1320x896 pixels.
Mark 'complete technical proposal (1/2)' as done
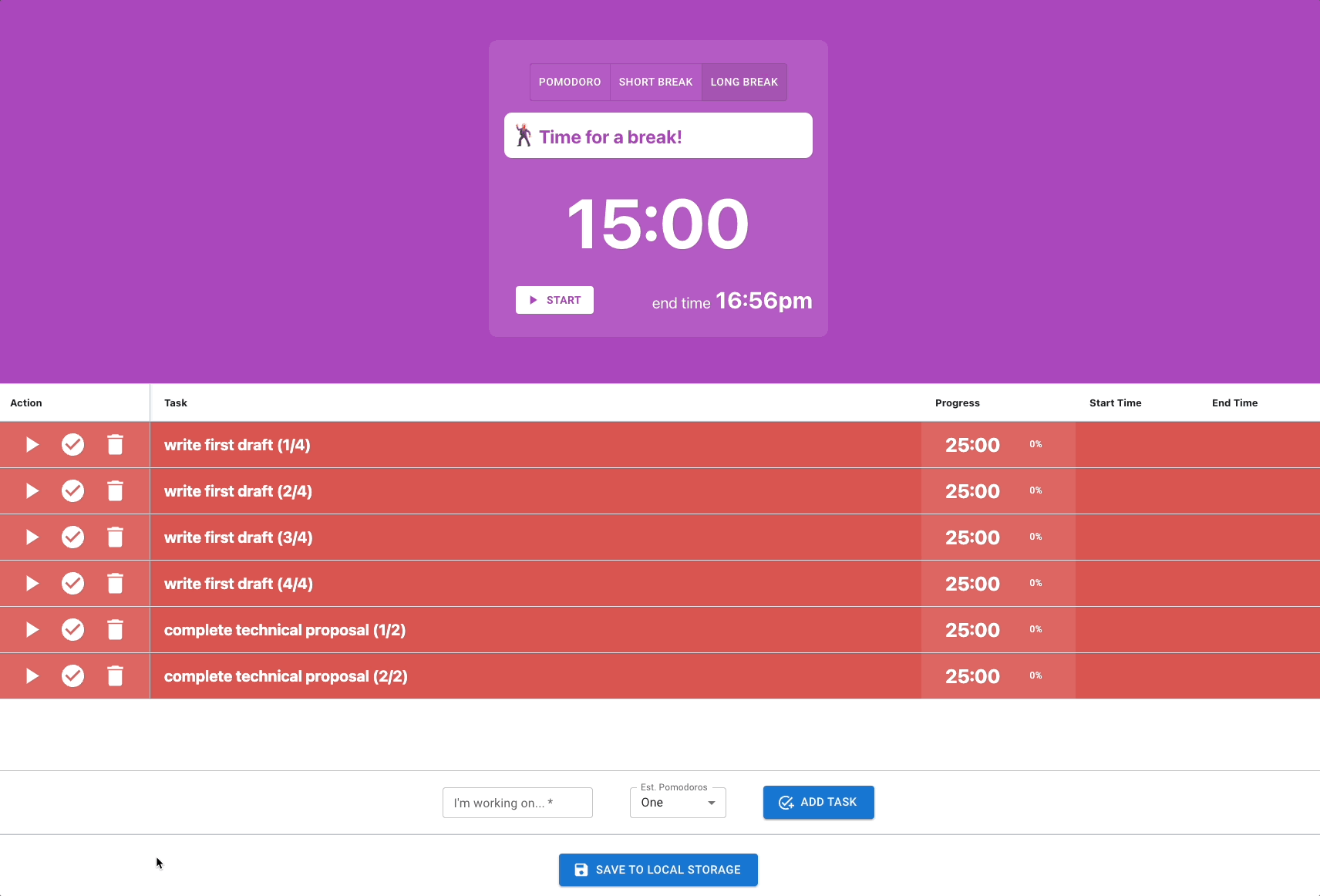(73, 630)
